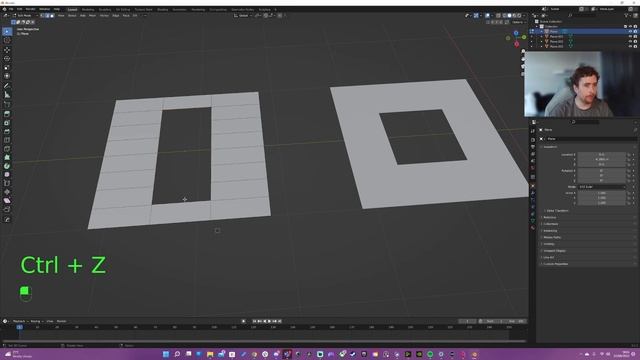Collapse the Collection tree in outliner

(537, 26)
